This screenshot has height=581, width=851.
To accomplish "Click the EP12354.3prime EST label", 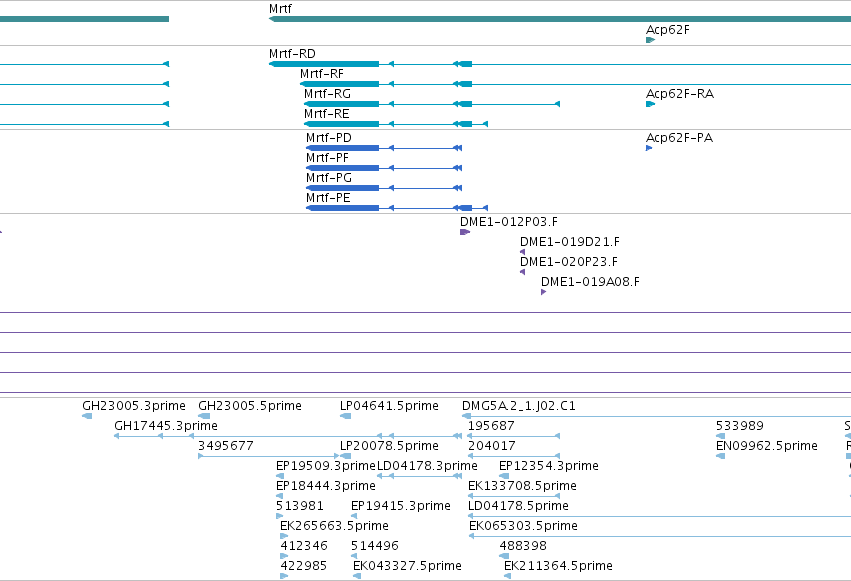I will click(549, 466).
